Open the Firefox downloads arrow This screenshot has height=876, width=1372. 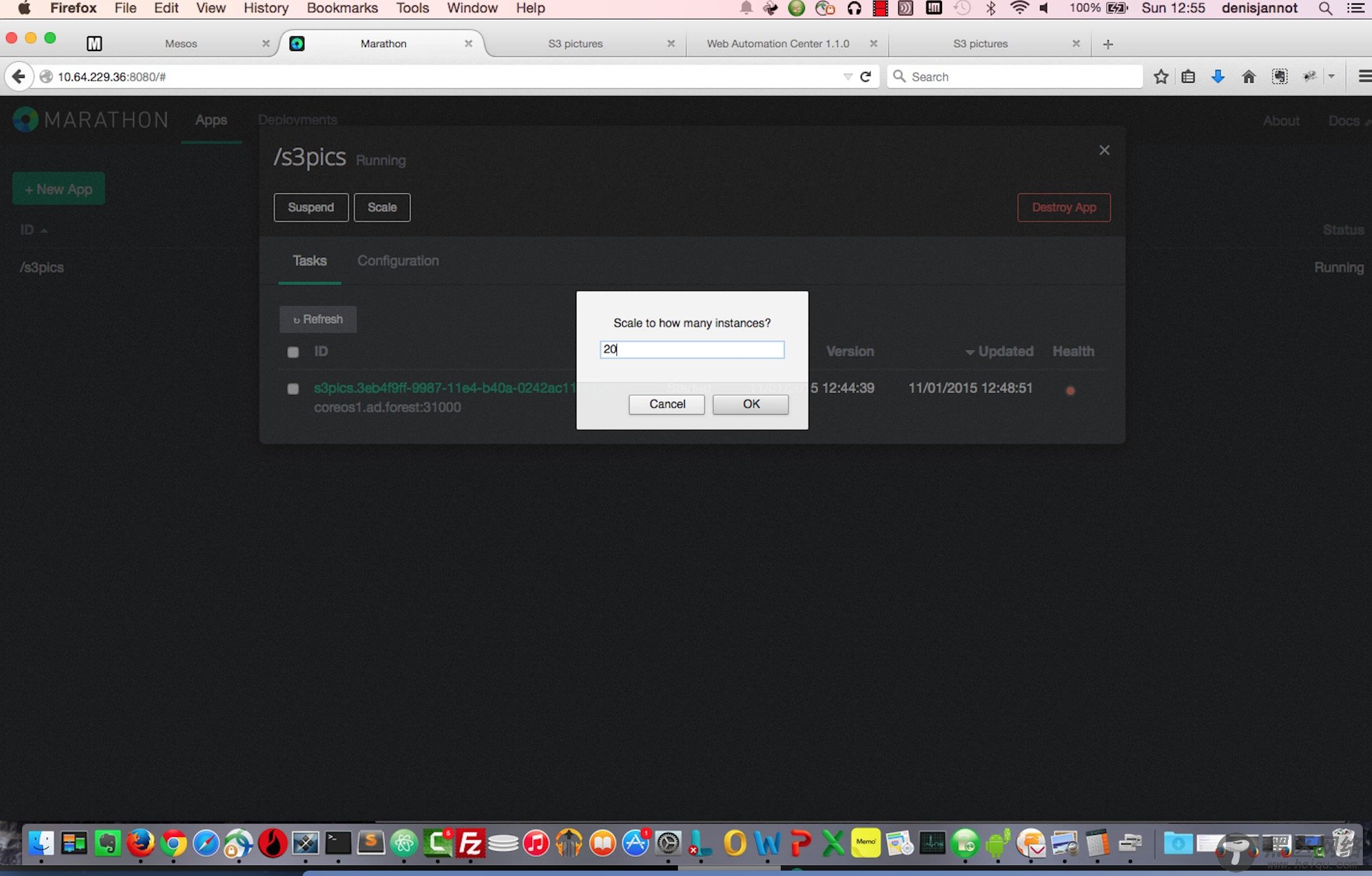[1217, 77]
